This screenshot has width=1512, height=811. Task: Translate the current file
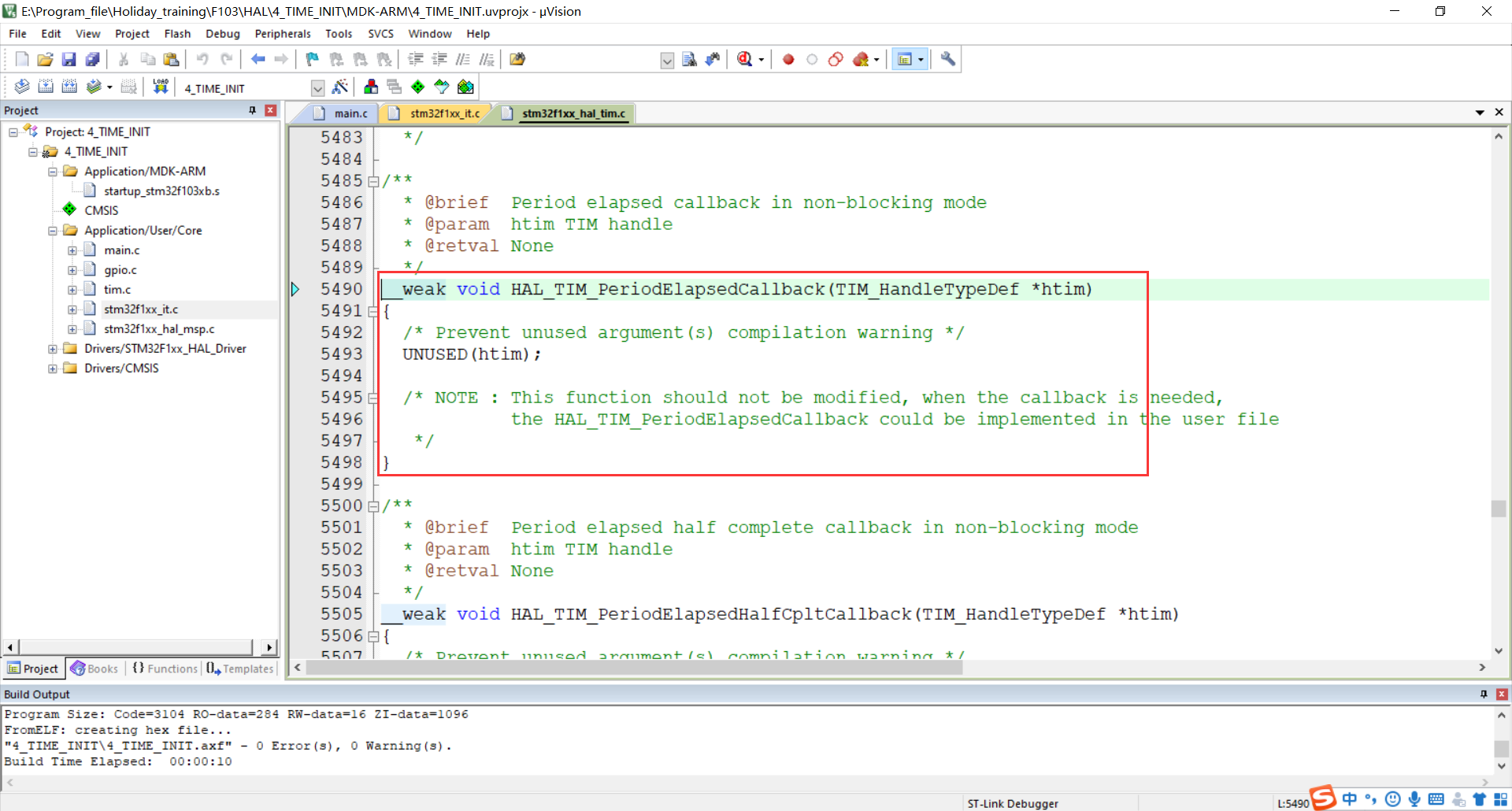point(22,87)
